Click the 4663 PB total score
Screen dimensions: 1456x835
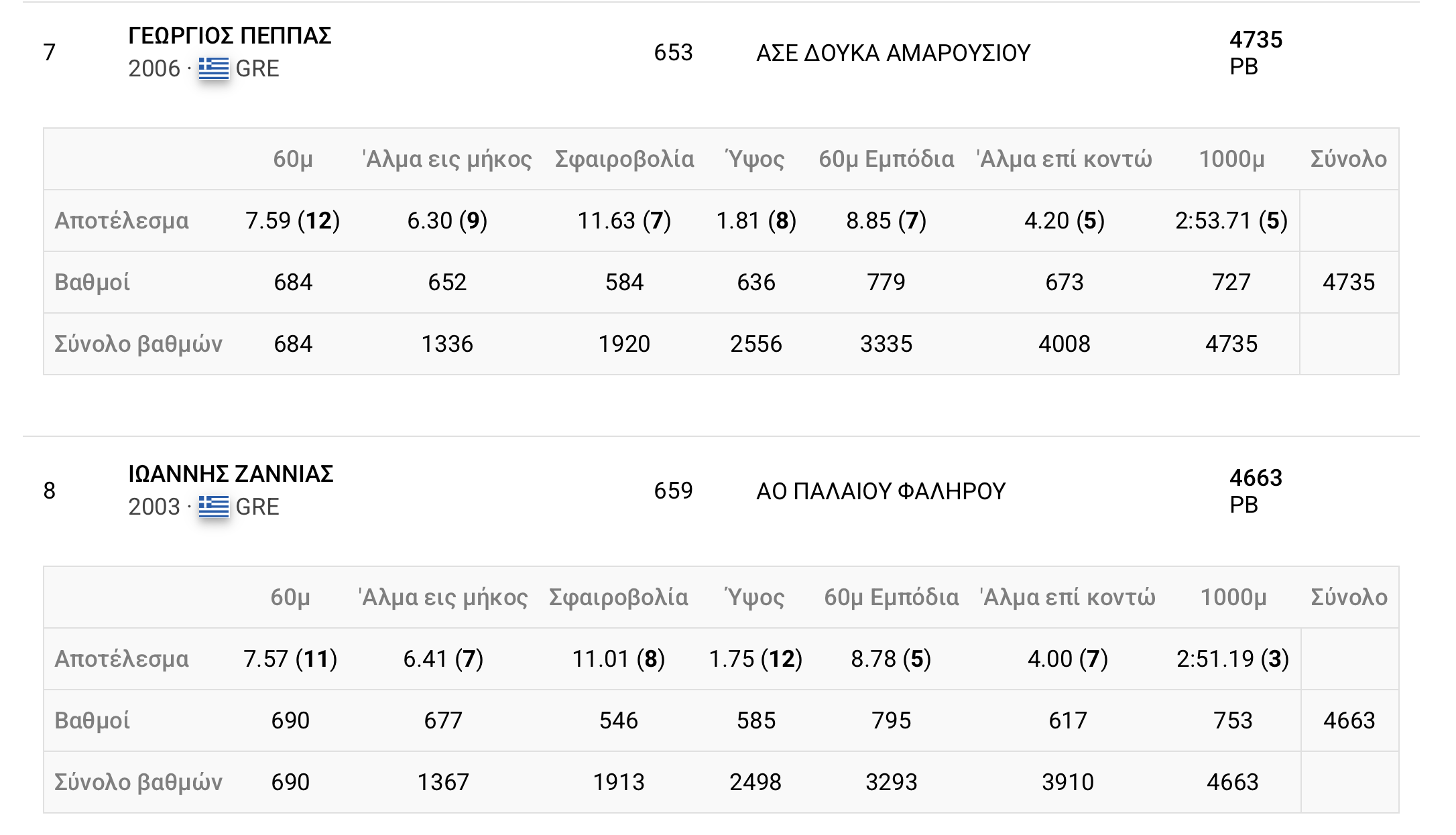[x=1256, y=491]
